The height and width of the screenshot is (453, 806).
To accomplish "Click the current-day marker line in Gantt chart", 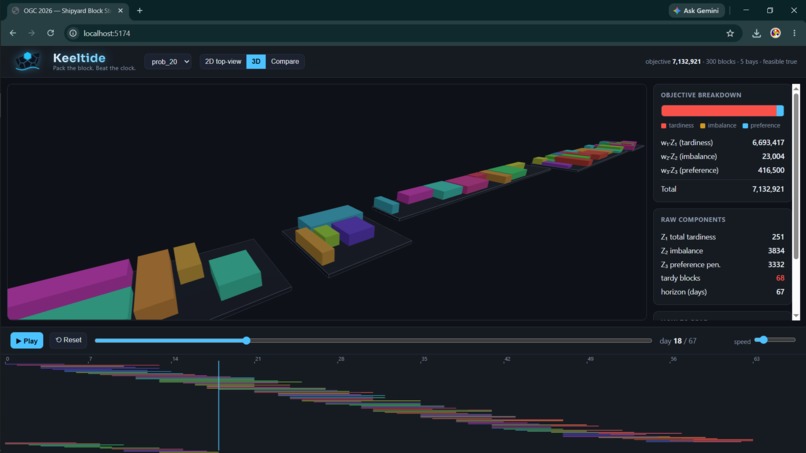I will 218,406.
